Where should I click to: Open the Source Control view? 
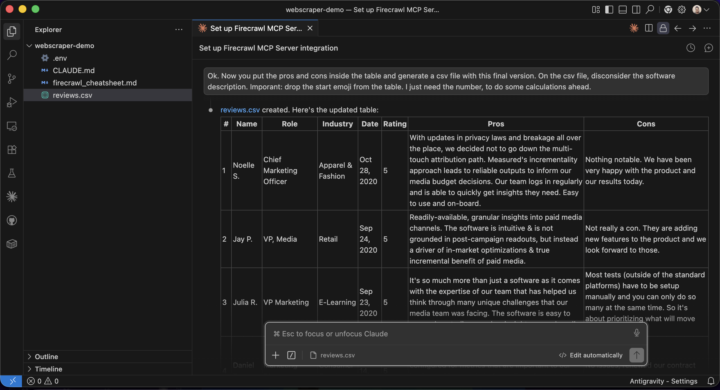(x=12, y=79)
